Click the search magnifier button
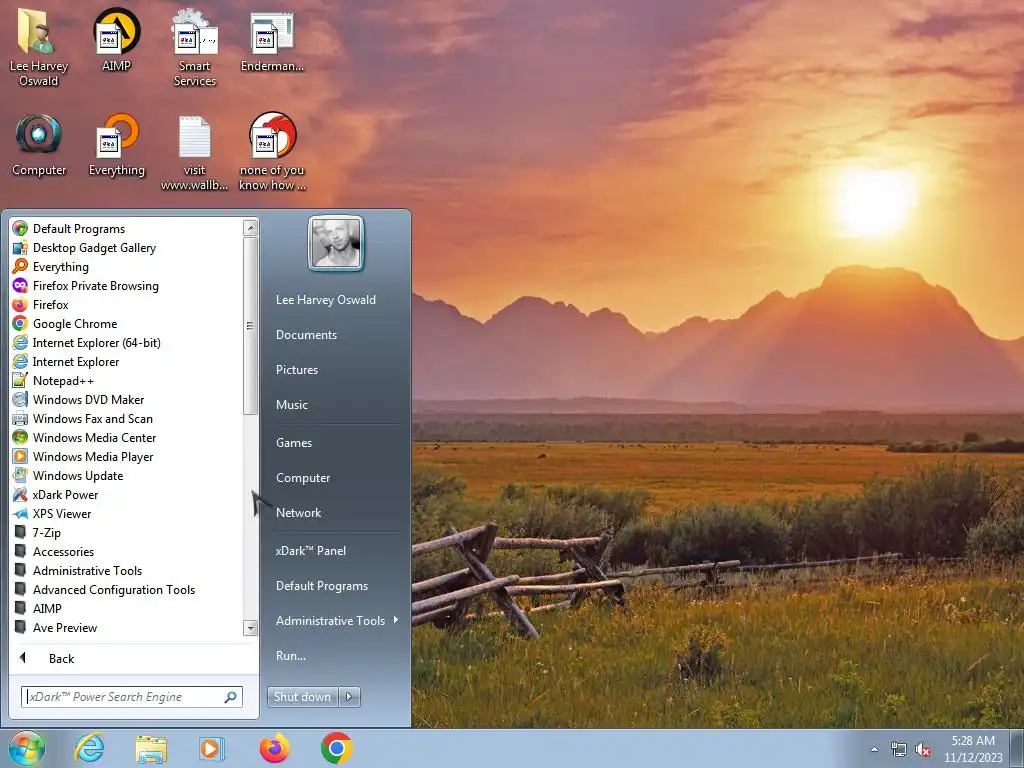 (x=231, y=697)
